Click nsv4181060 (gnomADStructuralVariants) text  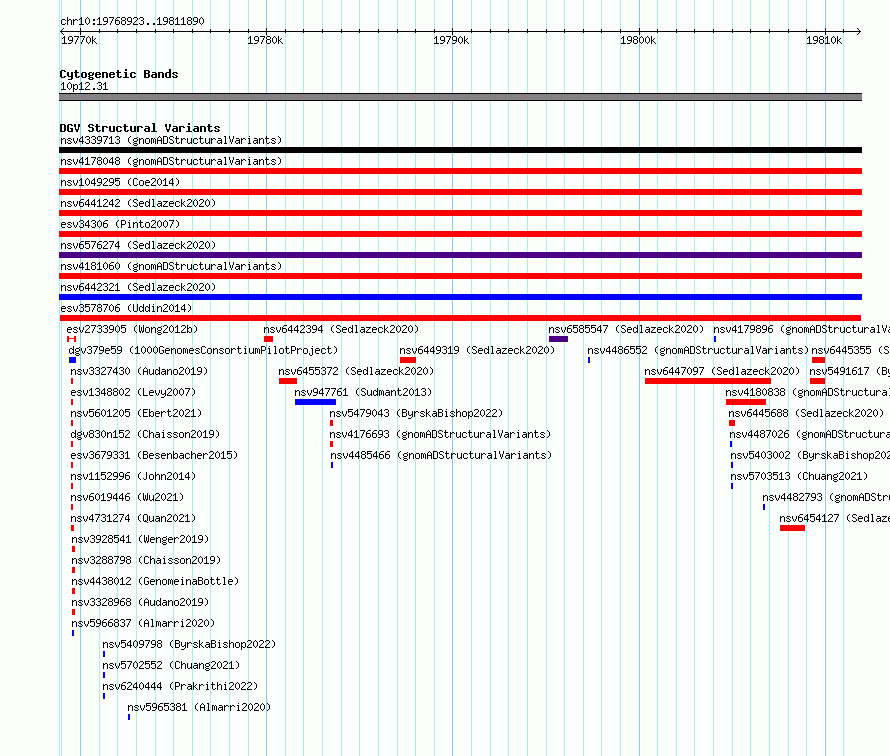click(x=171, y=266)
